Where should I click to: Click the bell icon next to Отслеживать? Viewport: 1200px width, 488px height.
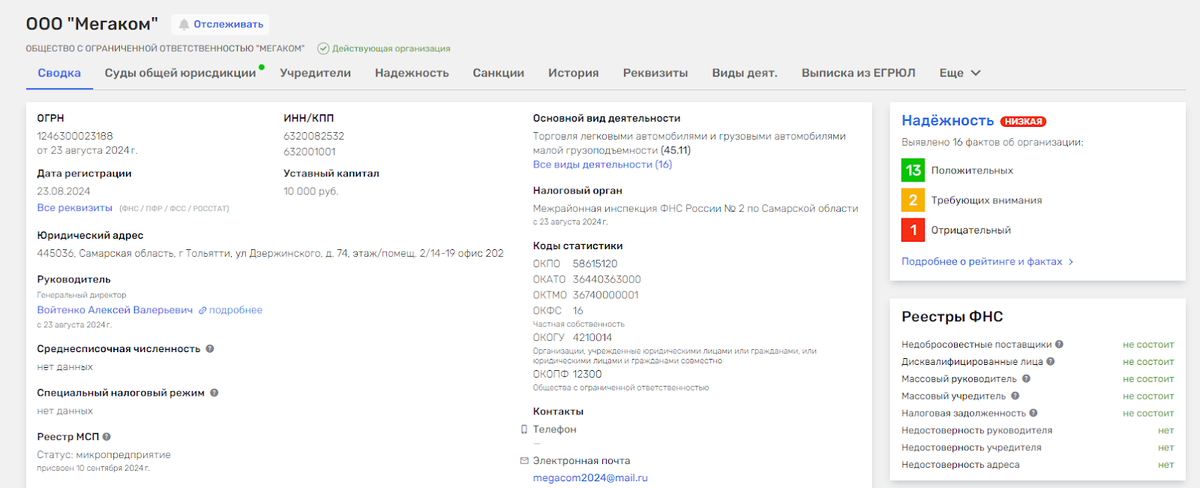click(x=184, y=24)
